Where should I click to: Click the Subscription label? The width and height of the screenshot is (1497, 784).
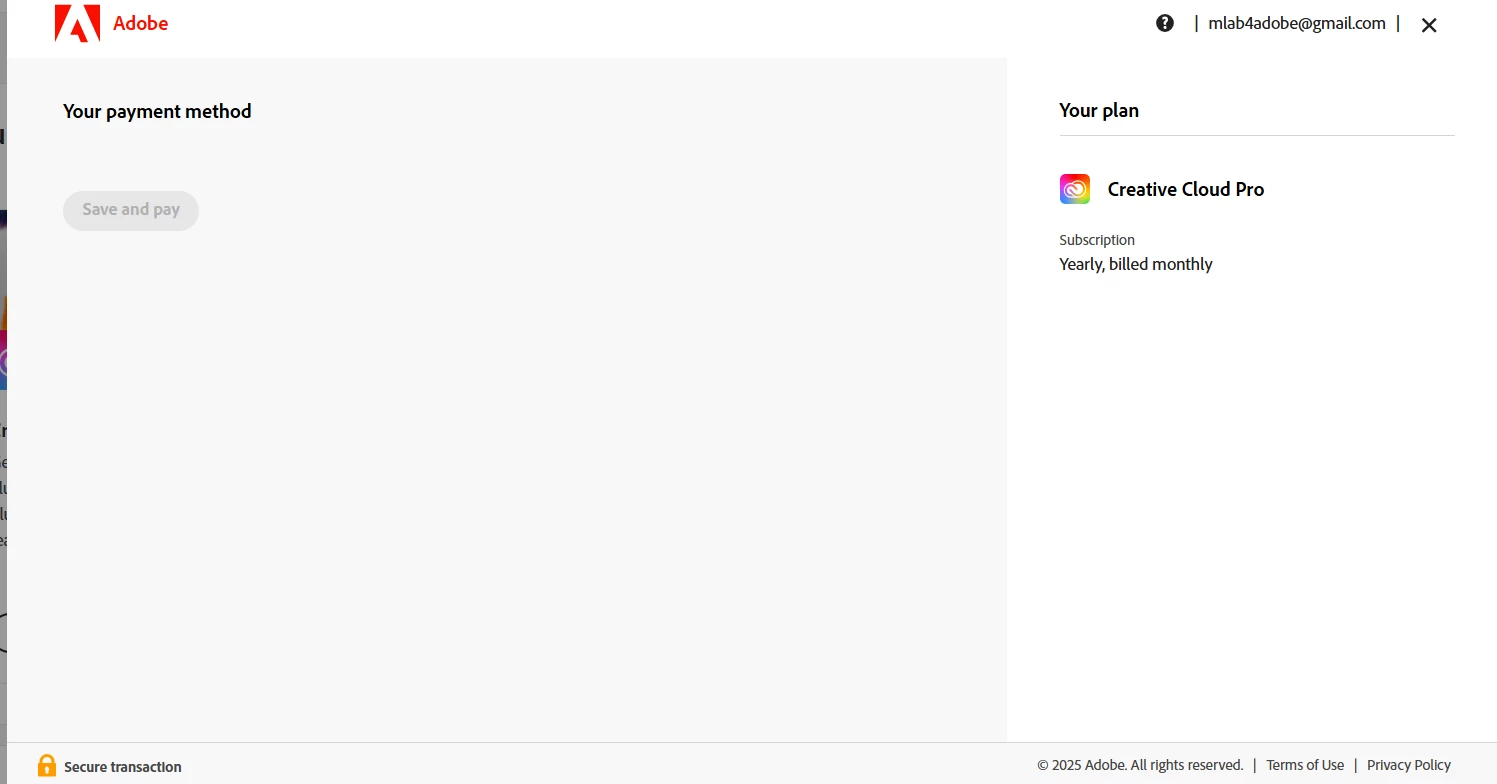1097,240
